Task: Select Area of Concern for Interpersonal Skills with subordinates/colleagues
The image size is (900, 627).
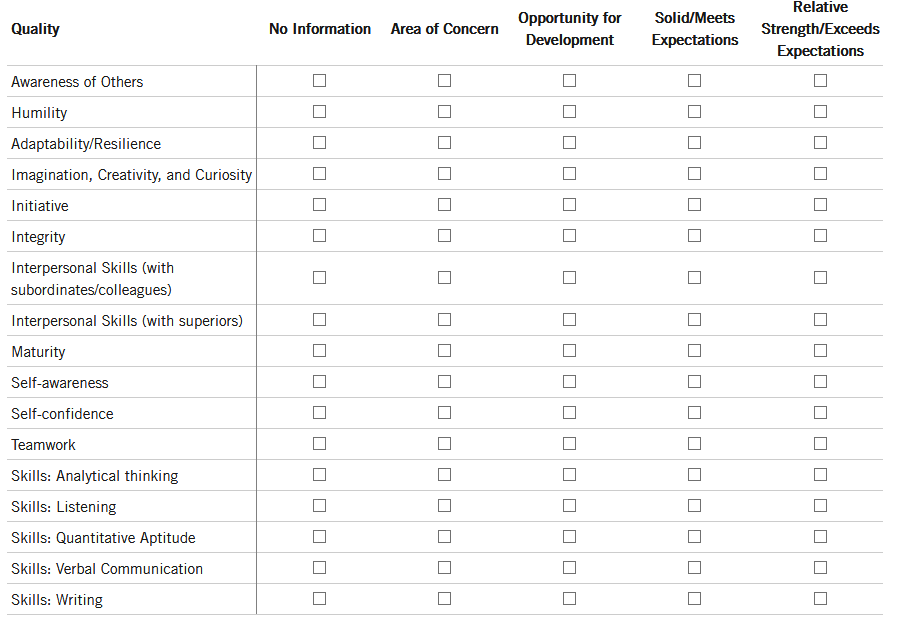Action: (444, 278)
